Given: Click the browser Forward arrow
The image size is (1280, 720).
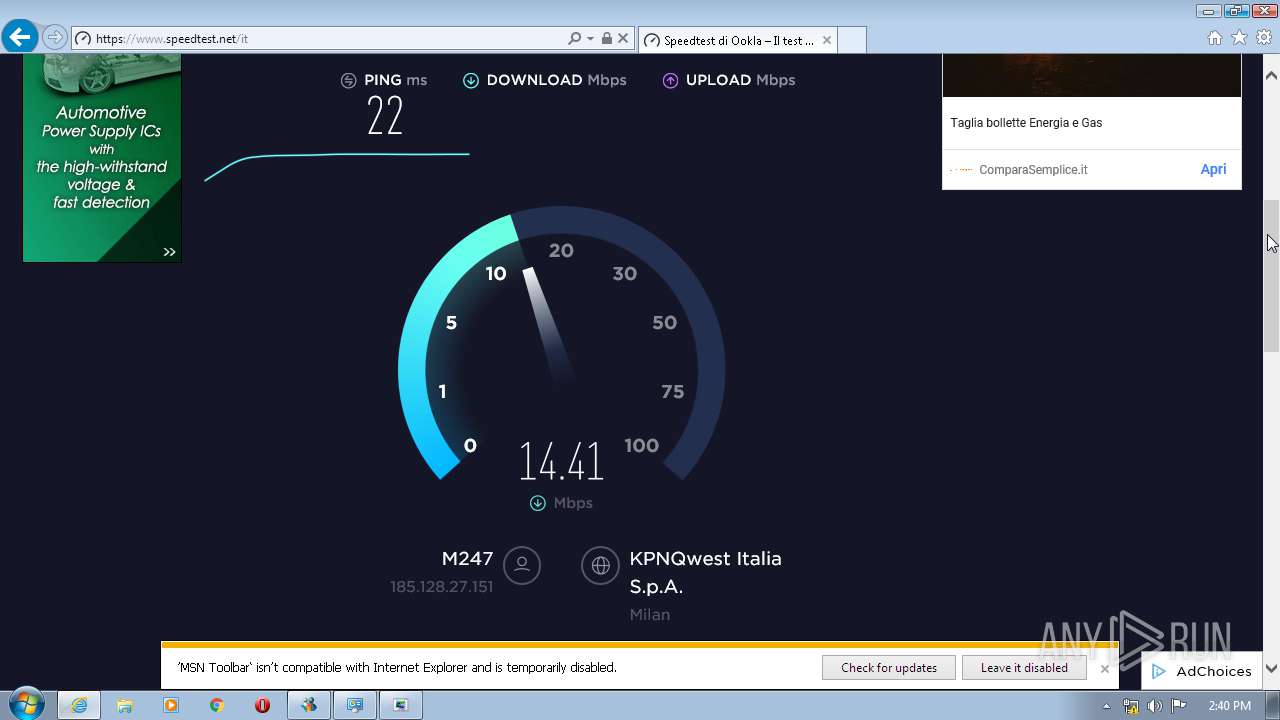Looking at the screenshot, I should tap(55, 38).
